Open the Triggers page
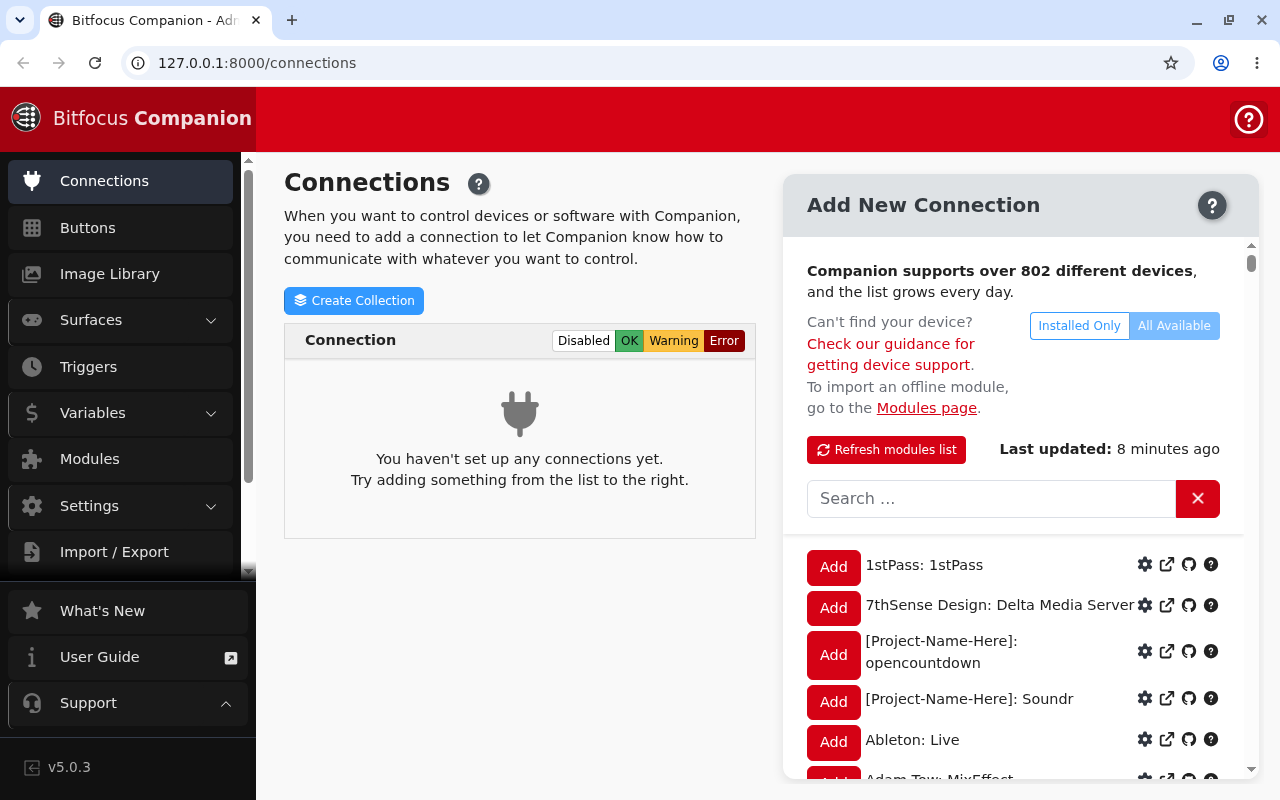The width and height of the screenshot is (1280, 800). [x=120, y=367]
